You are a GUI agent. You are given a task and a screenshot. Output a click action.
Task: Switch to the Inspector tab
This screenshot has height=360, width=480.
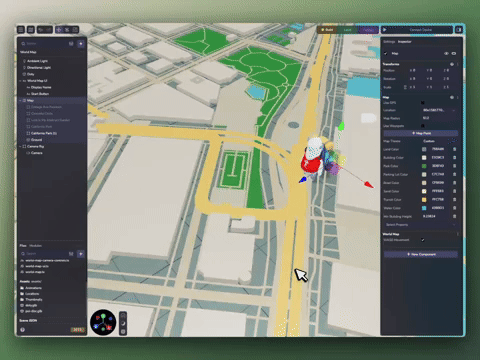point(405,42)
